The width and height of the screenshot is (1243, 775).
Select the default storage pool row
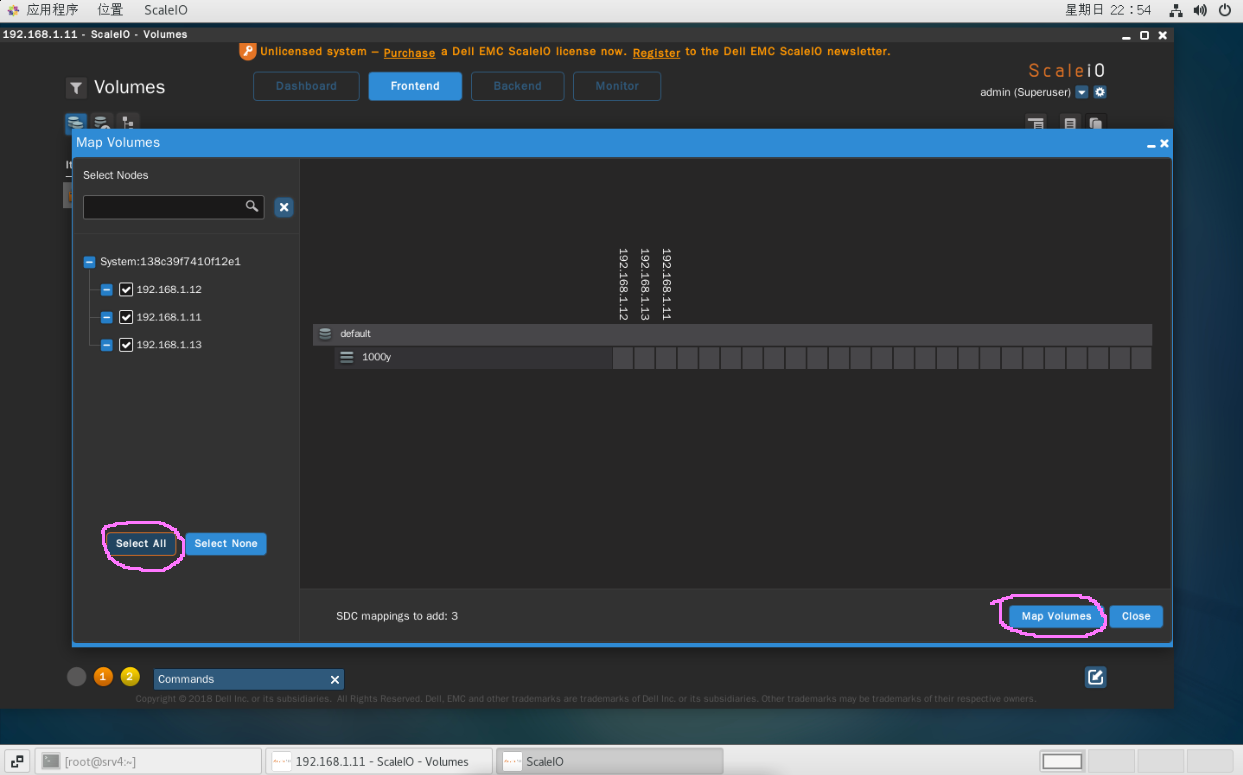[x=732, y=334]
